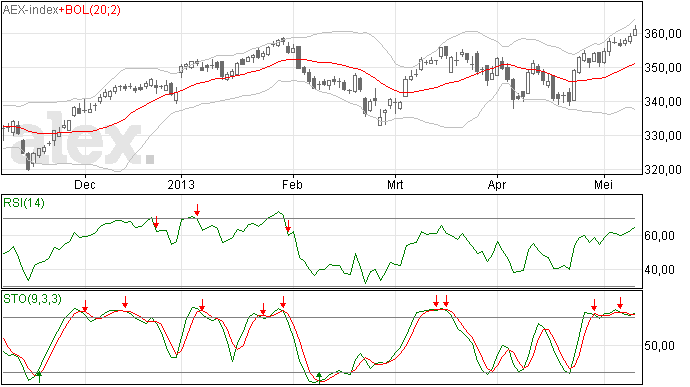Click the RSI red sell arrow above the February drop

(288, 226)
